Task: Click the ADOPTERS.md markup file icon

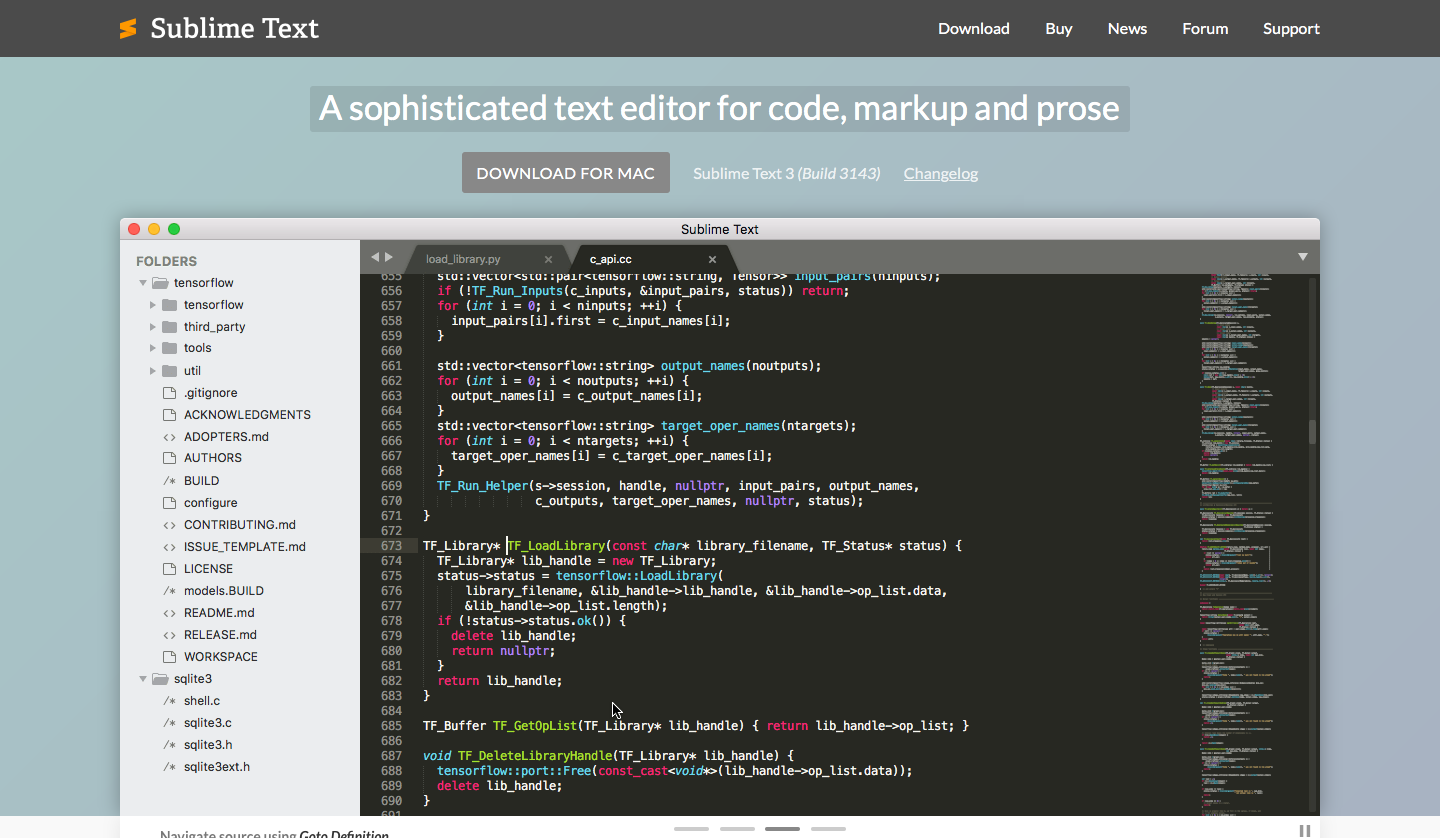Action: click(x=169, y=437)
